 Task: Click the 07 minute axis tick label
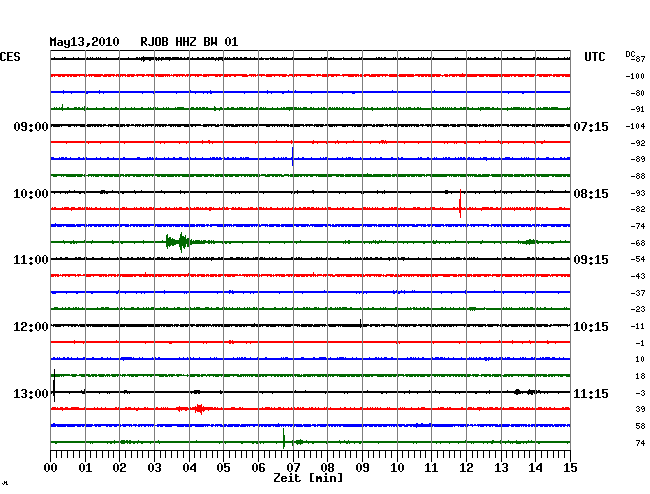click(293, 468)
